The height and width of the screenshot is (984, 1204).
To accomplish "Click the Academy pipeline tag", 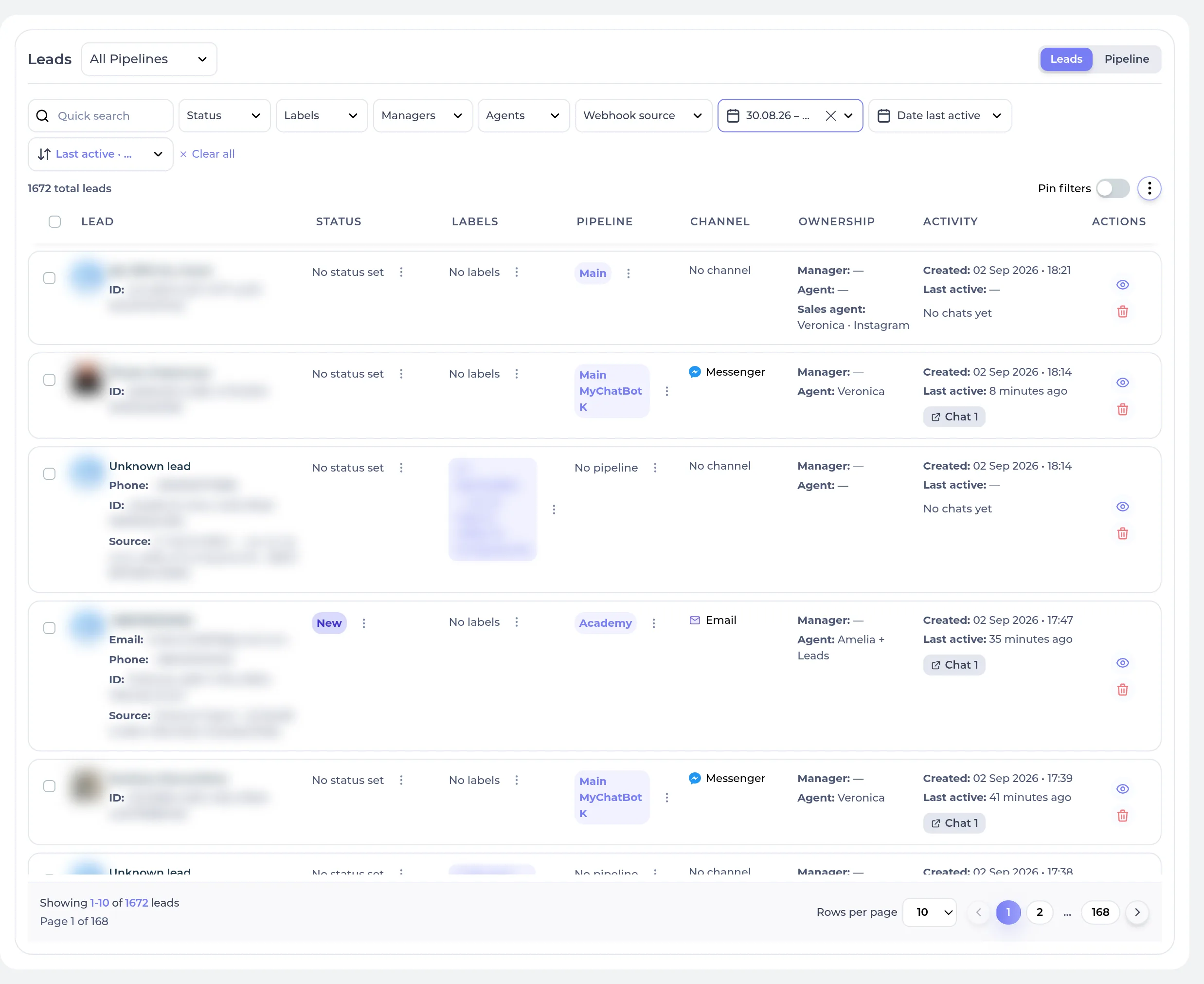I will [605, 623].
